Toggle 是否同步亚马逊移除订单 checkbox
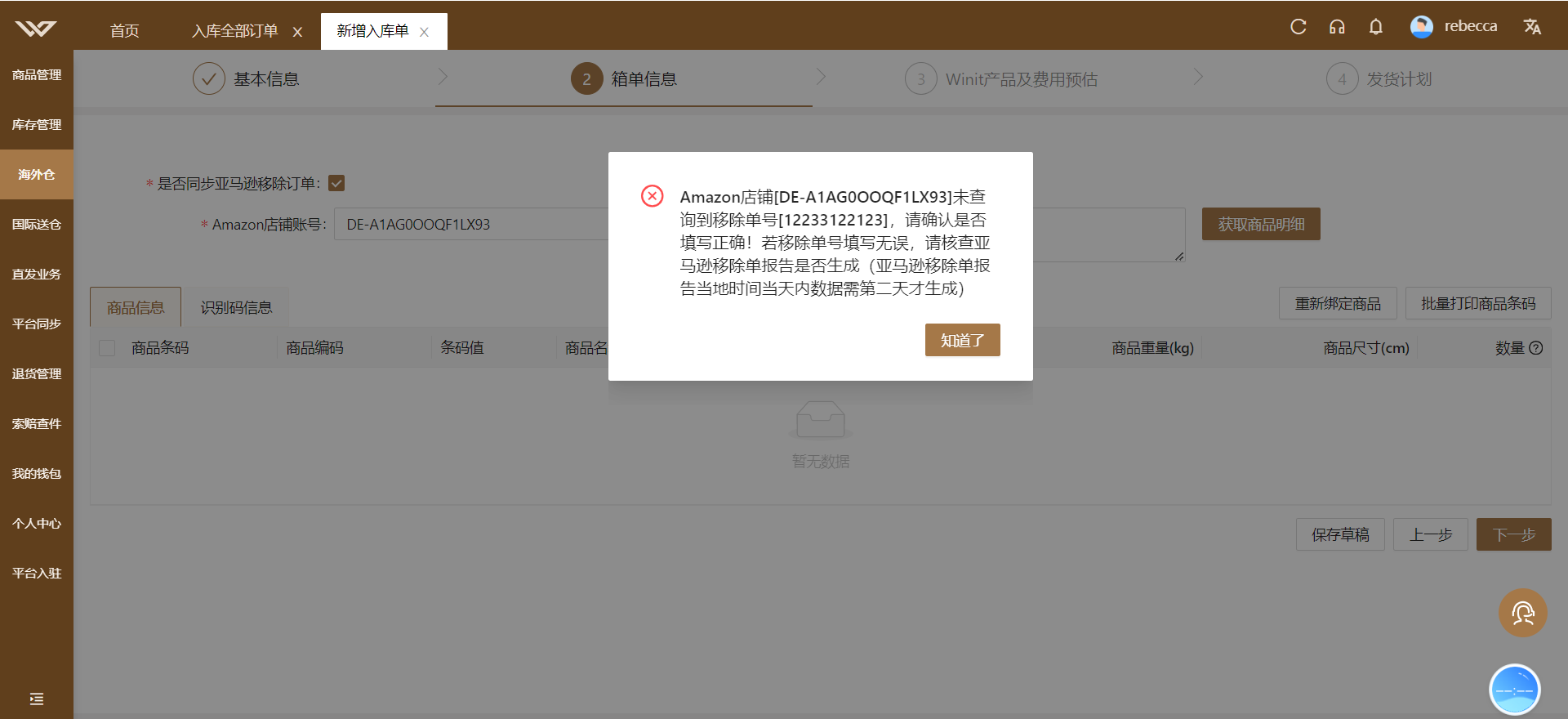This screenshot has width=1568, height=719. (x=336, y=183)
